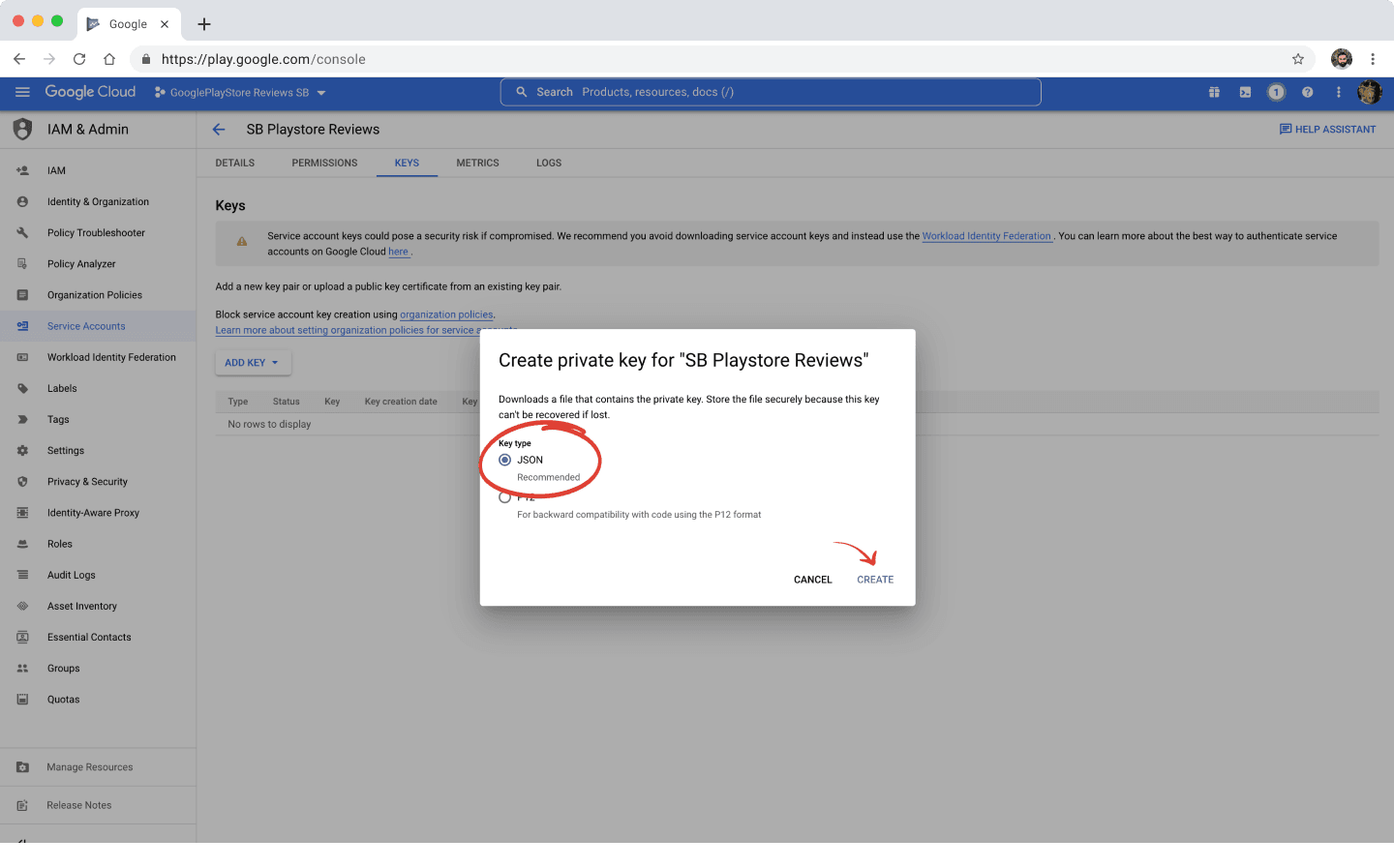
Task: Switch to the Logs tab
Action: [x=549, y=163]
